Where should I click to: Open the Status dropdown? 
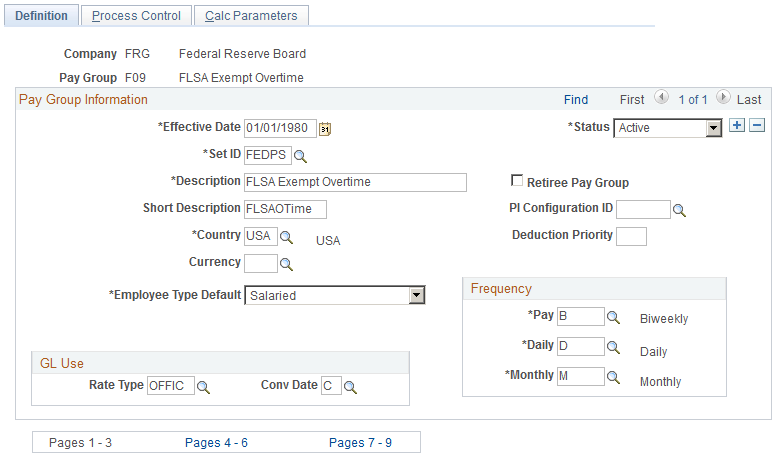(668, 128)
